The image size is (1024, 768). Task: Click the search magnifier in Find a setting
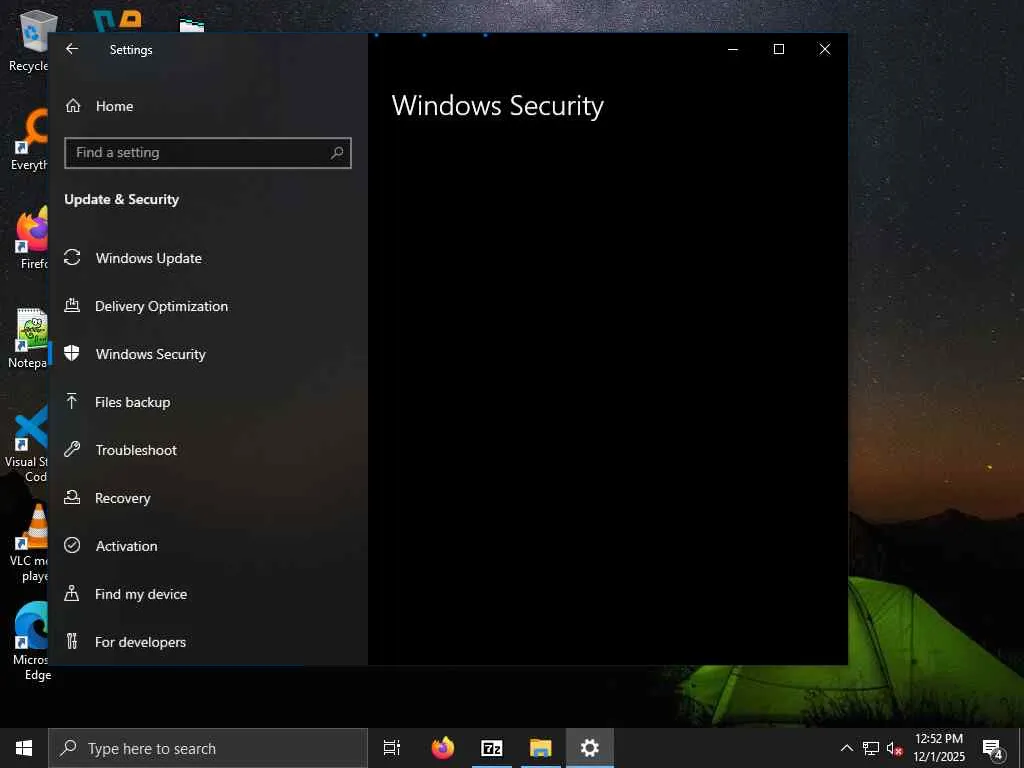[337, 153]
